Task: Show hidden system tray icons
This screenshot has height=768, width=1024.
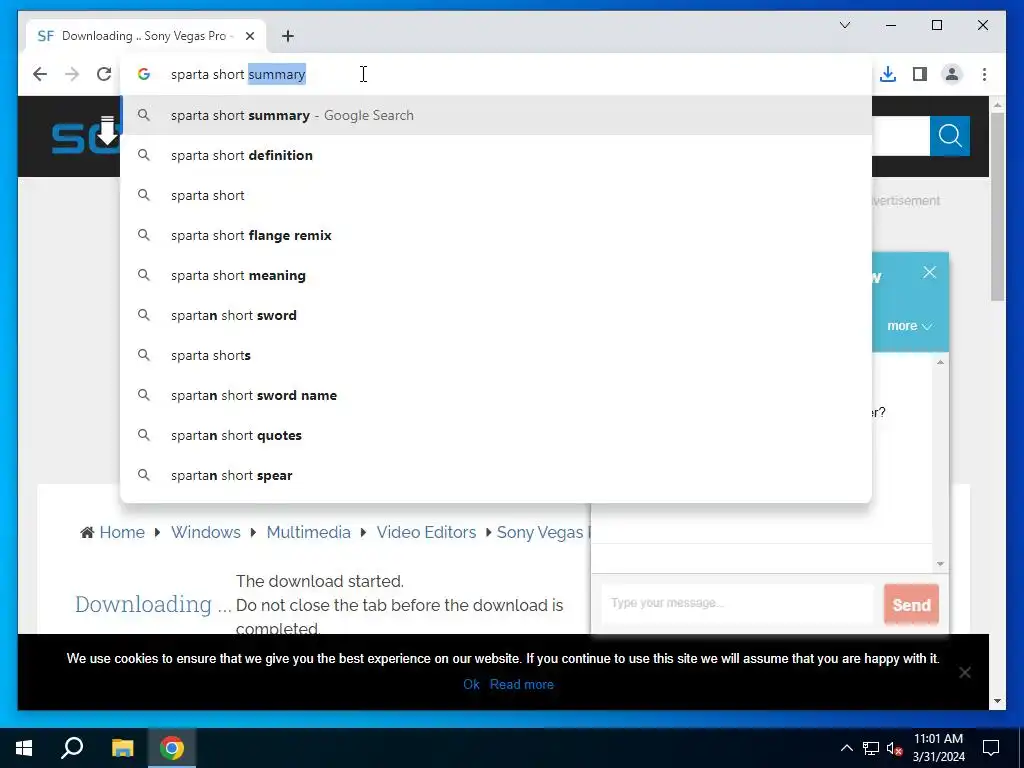Action: [846, 748]
